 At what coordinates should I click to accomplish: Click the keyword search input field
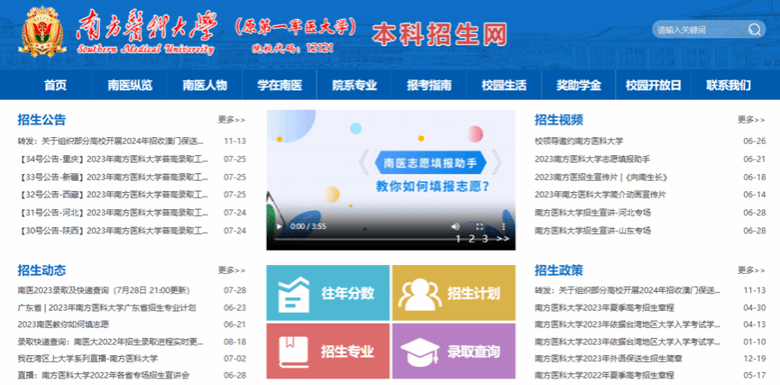coord(699,30)
